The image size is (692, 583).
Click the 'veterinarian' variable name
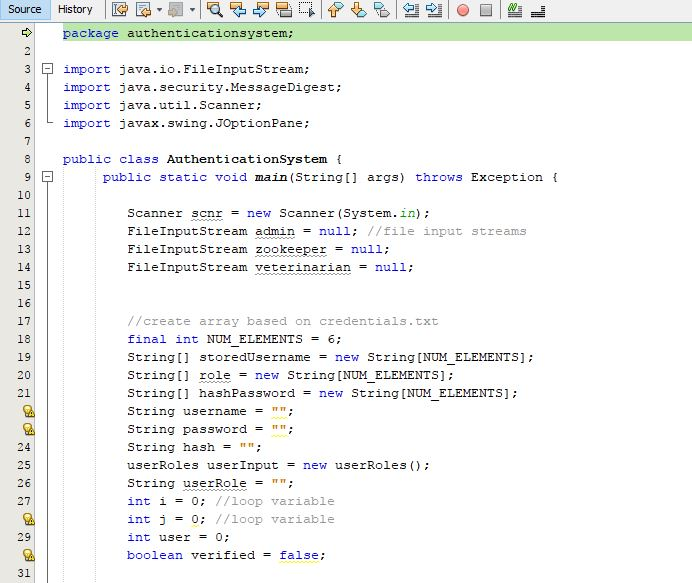(303, 267)
